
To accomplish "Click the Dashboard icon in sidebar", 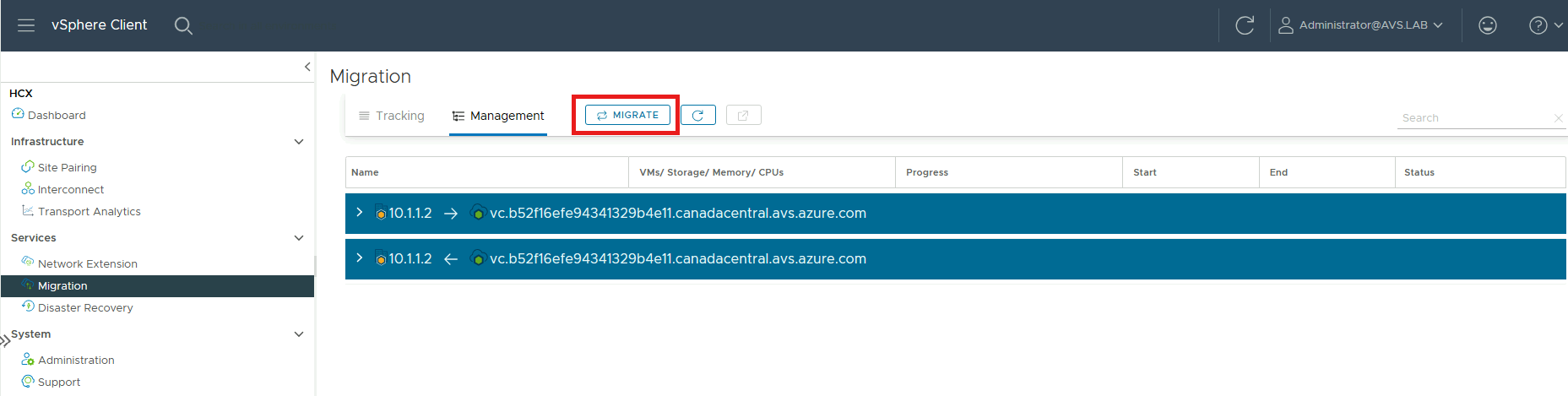I will point(18,114).
